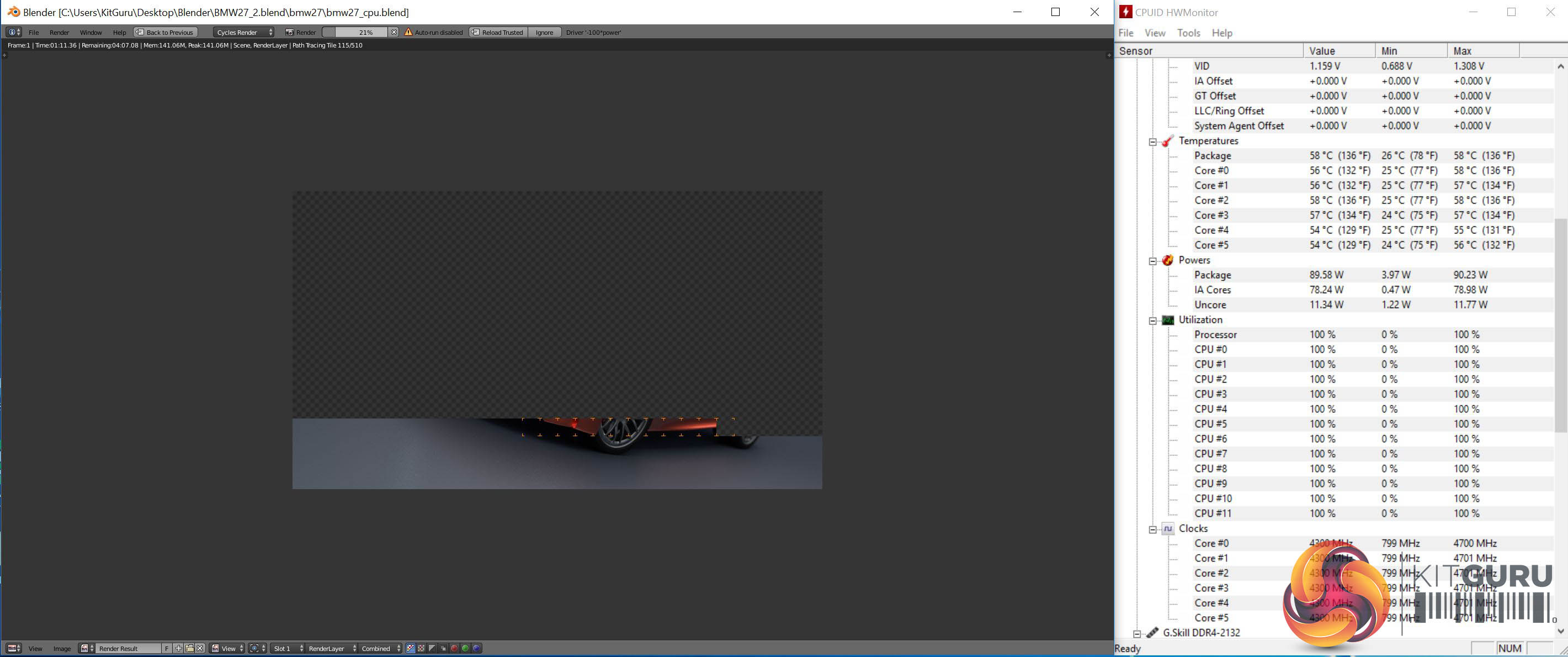
Task: Click the Reload Trusted button
Action: pyautogui.click(x=497, y=32)
